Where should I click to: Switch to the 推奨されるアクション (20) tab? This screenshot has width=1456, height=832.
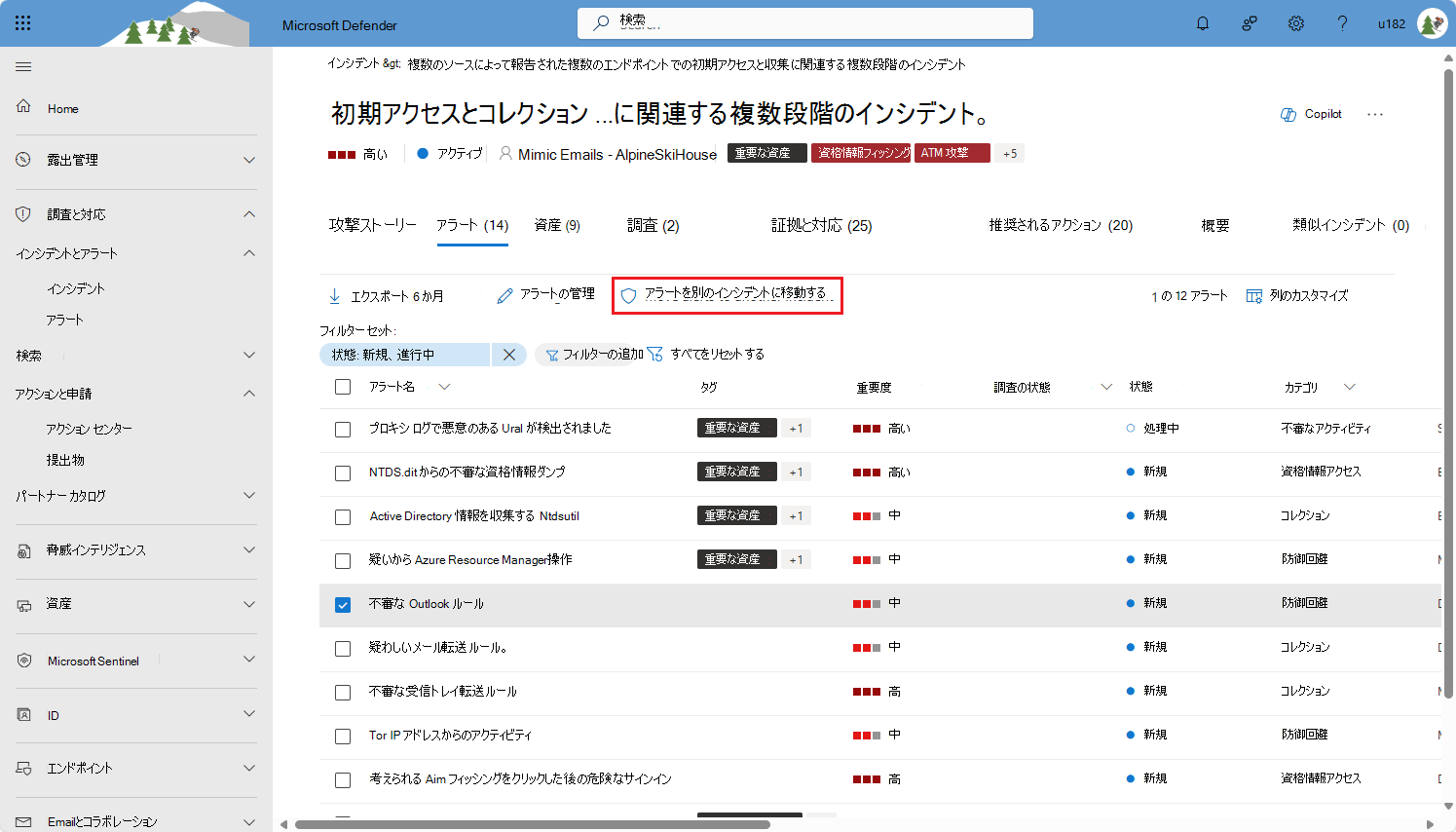pyautogui.click(x=1062, y=225)
